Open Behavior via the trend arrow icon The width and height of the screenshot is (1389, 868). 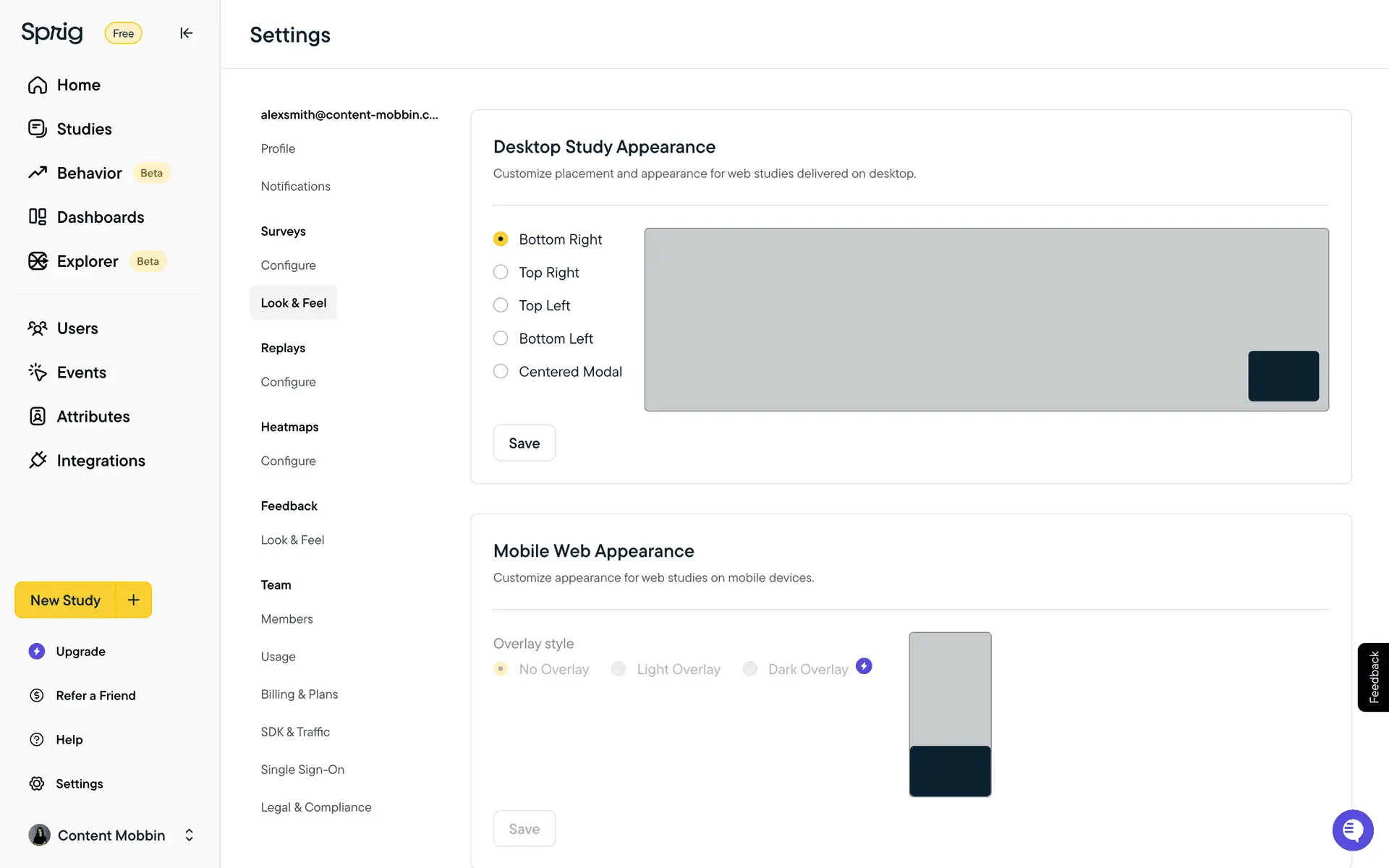click(38, 173)
